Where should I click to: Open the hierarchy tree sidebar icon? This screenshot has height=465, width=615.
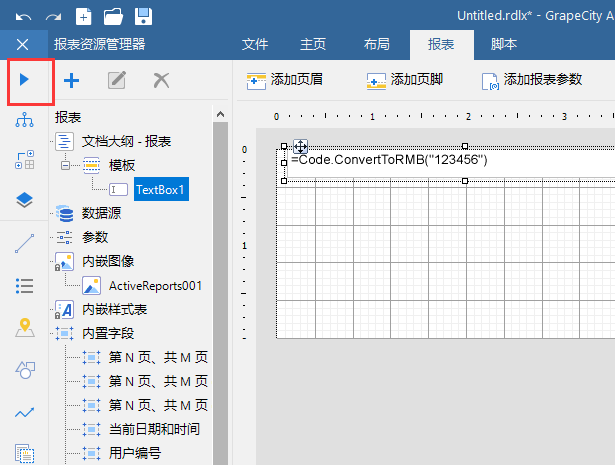(24, 120)
